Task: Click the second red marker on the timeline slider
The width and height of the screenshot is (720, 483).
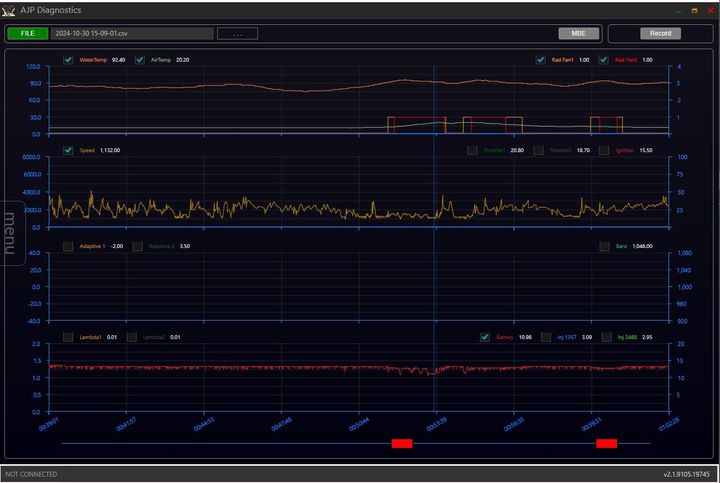Action: 607,444
